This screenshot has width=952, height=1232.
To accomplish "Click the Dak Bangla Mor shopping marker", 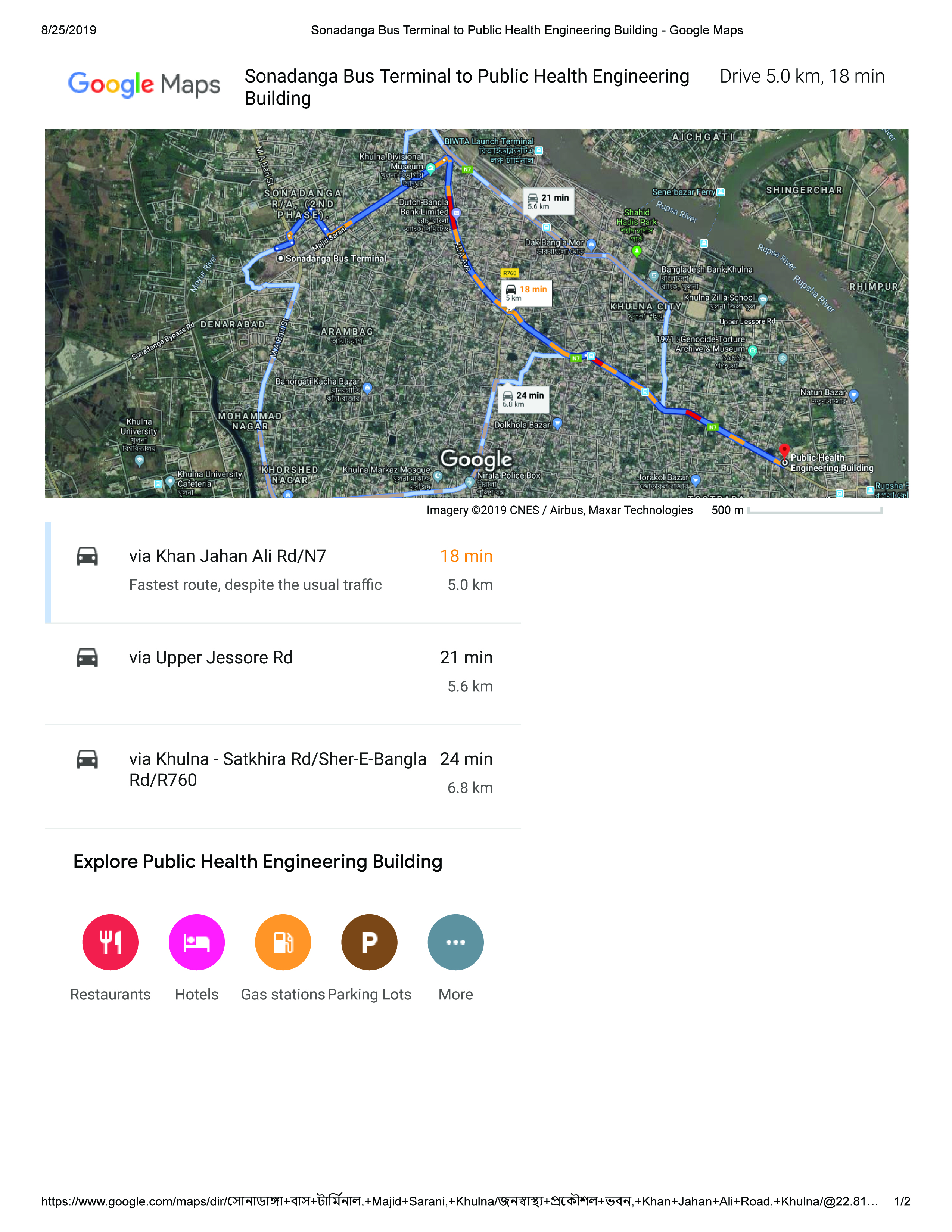I will coord(591,244).
